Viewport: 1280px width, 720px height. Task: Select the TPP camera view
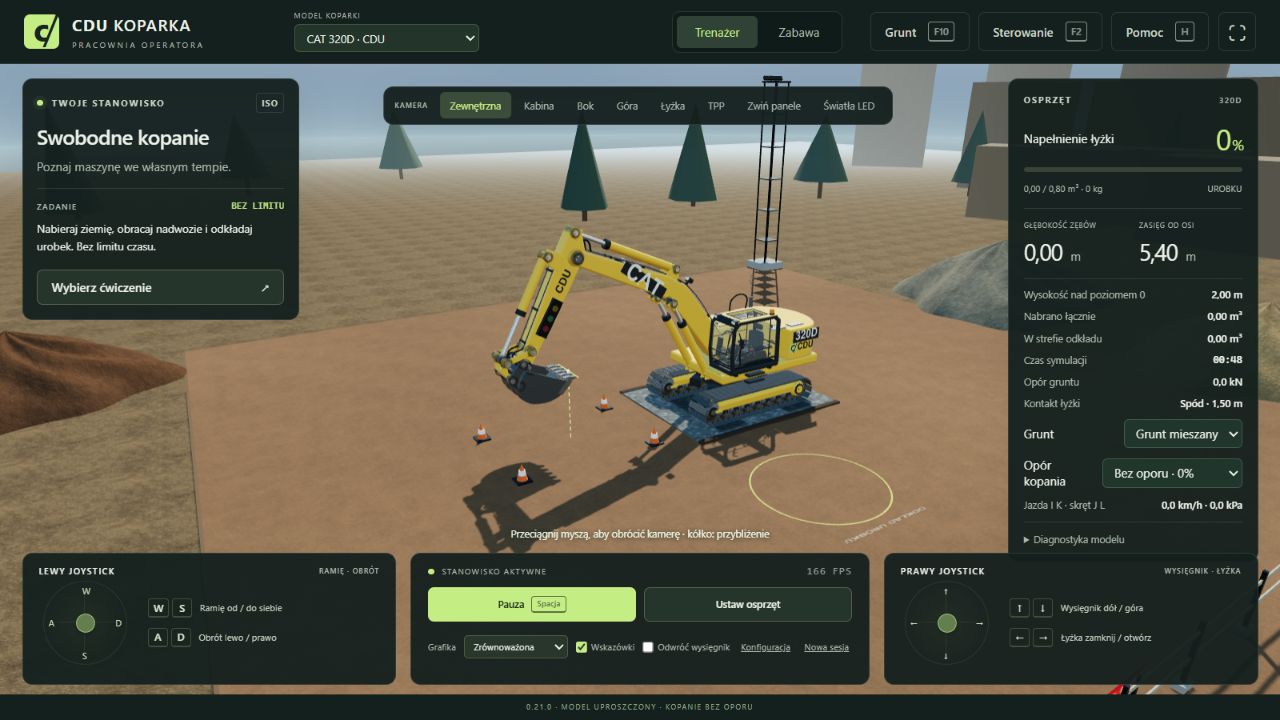[716, 106]
